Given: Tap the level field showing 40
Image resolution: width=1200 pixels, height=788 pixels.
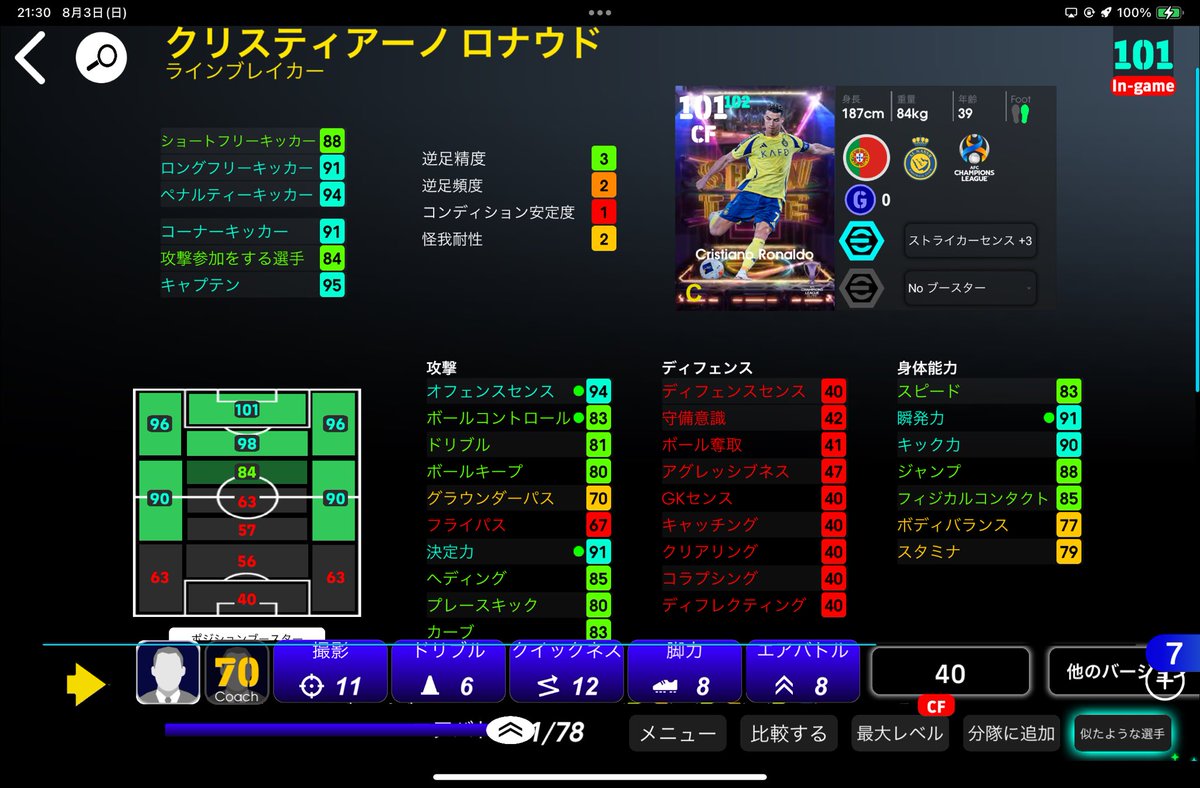Looking at the screenshot, I should point(950,673).
